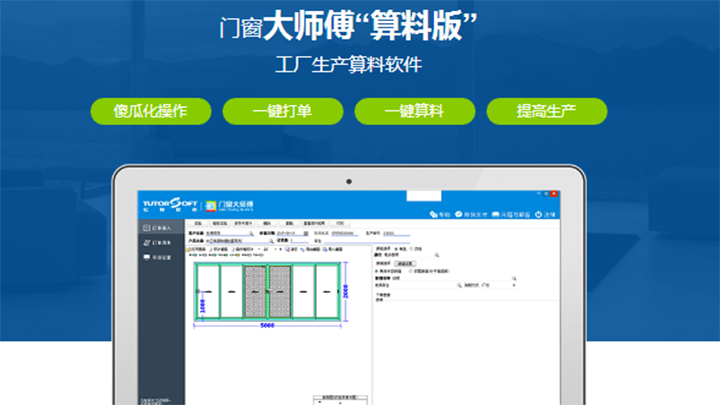The height and width of the screenshot is (405, 720).
Task: Open the calendar icon beside the date field
Action: pos(306,233)
